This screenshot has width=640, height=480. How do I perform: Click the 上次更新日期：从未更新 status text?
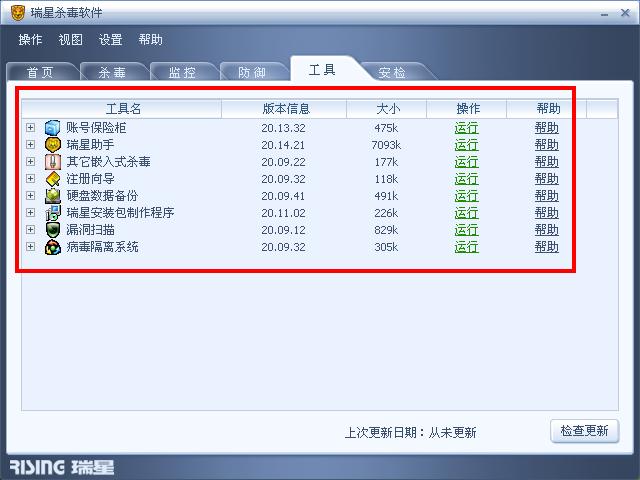[x=410, y=433]
